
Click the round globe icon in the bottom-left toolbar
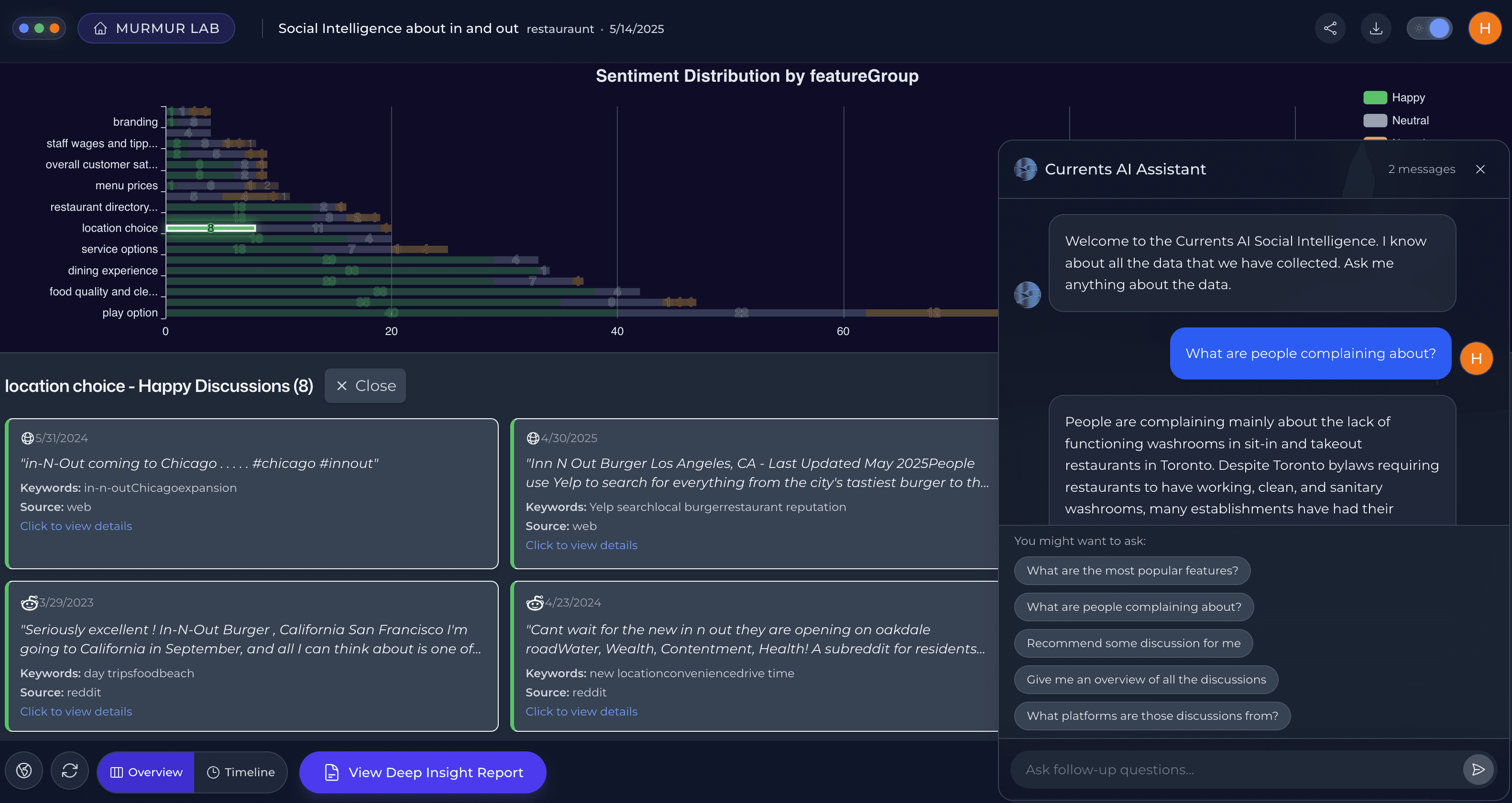[24, 771]
